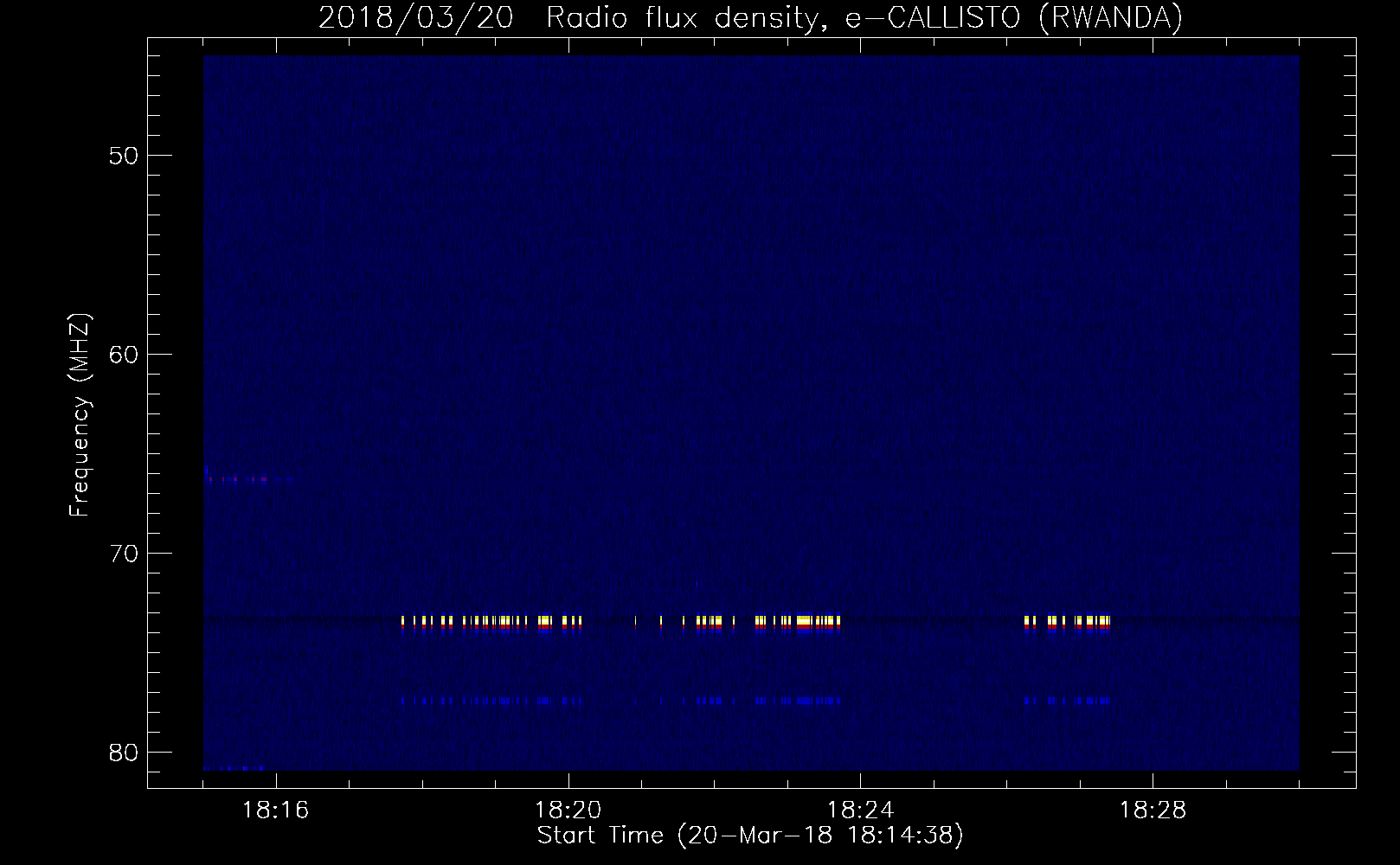1400x865 pixels.
Task: Click the bright burst cluster starting near 18:18
Action: pos(491,624)
